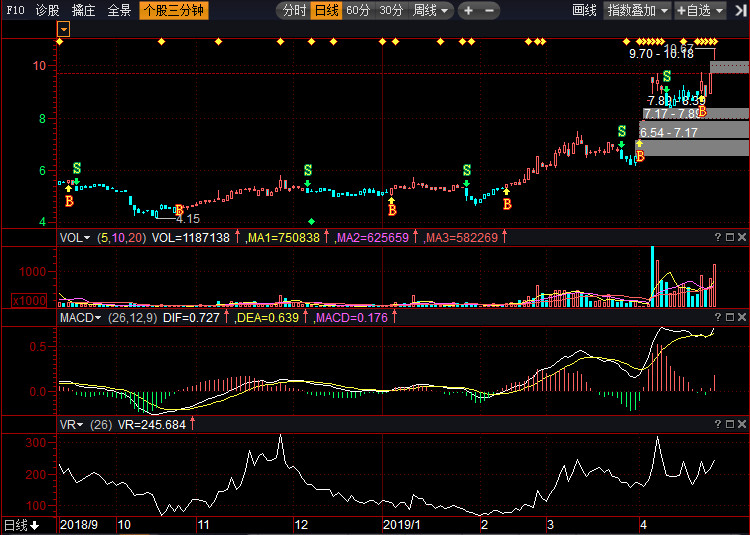Open 个股三分钟 summary
The height and width of the screenshot is (535, 750).
[x=174, y=10]
